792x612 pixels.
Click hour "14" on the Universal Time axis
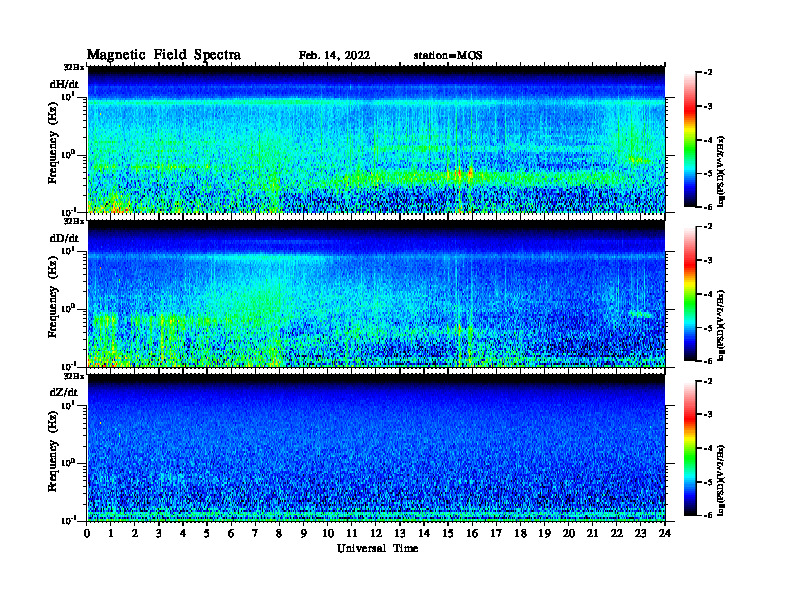tap(424, 534)
